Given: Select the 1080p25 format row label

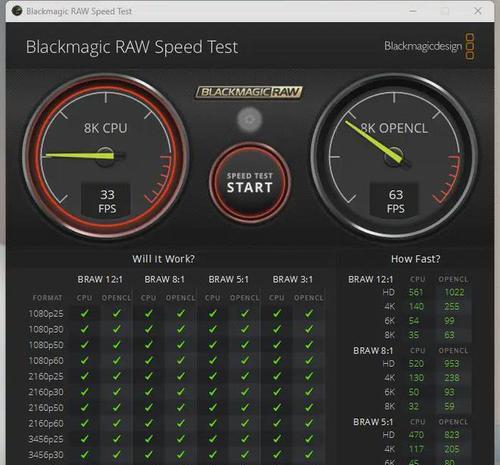Looking at the screenshot, I should pyautogui.click(x=46, y=314).
